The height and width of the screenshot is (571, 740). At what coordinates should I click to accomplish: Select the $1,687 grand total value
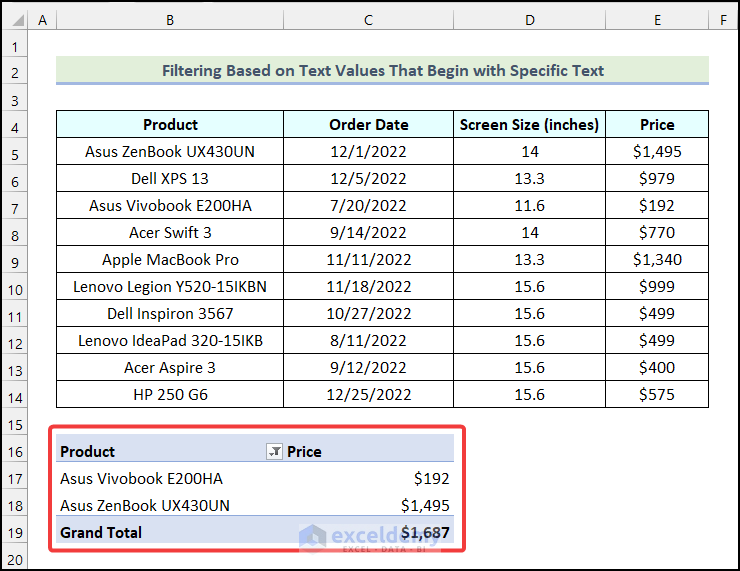(x=425, y=533)
